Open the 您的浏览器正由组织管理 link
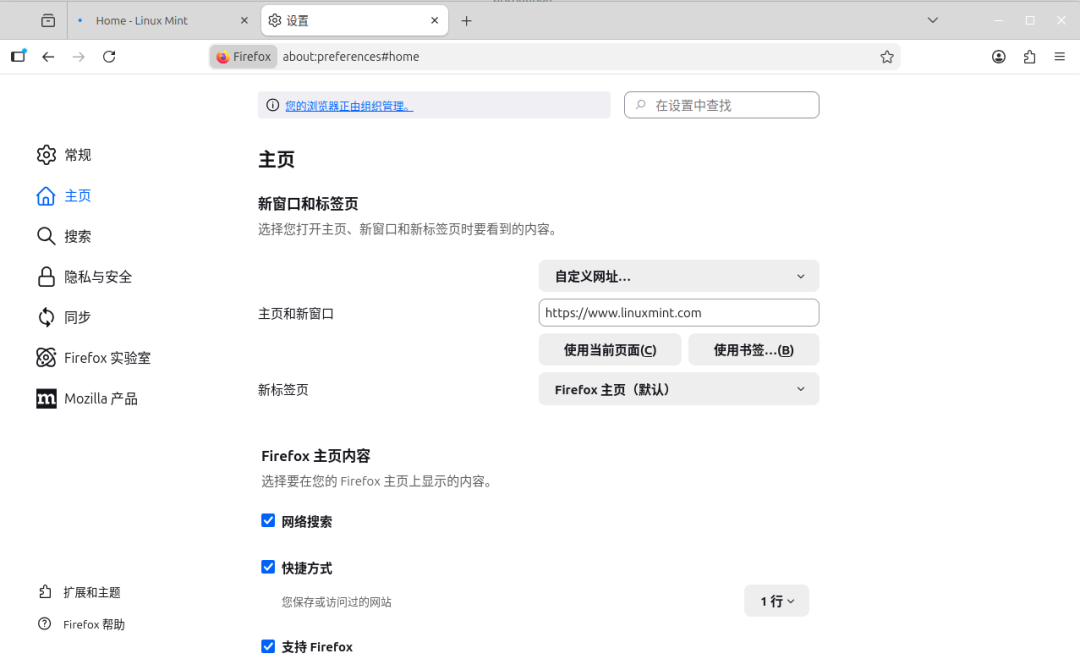This screenshot has width=1080, height=670. (349, 106)
